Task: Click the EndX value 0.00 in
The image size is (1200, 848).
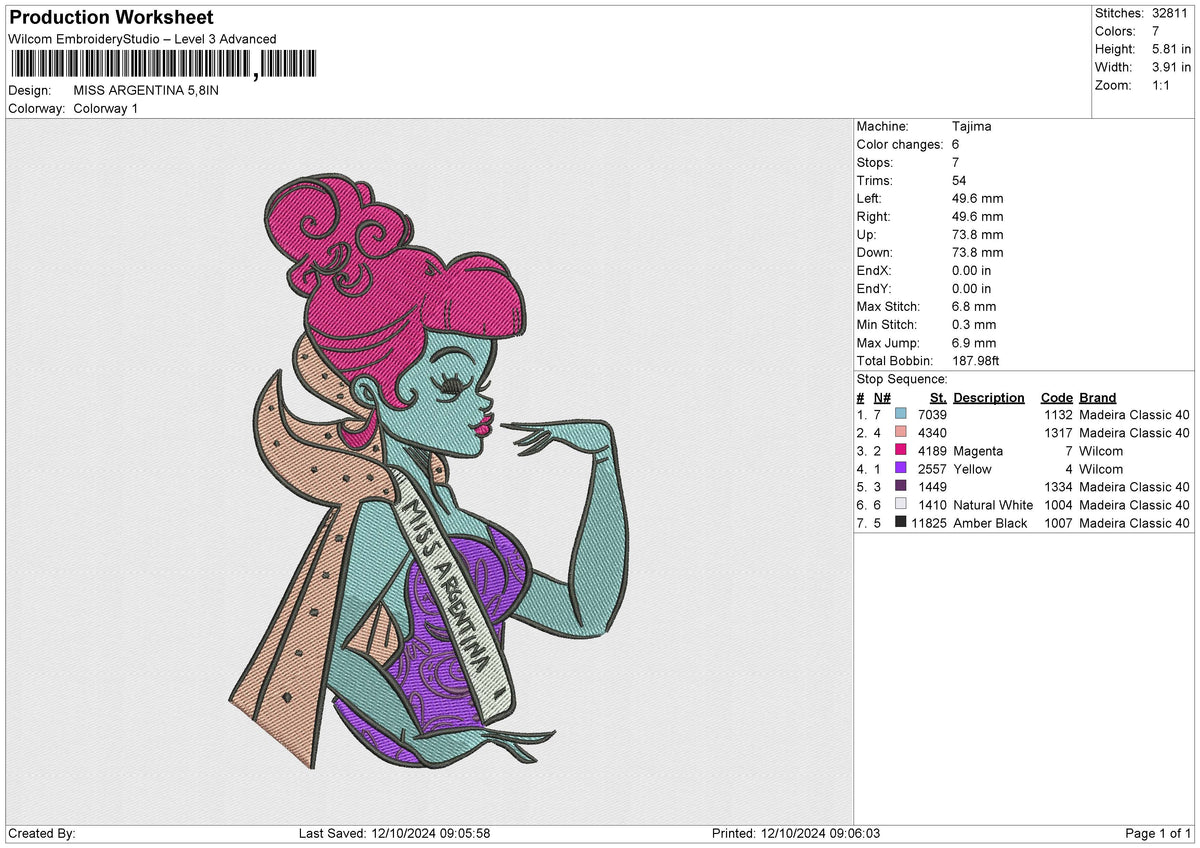Action: (x=972, y=271)
